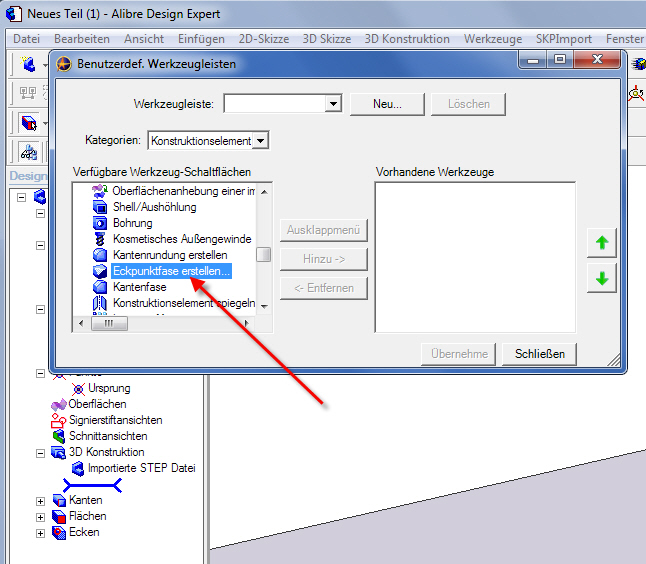Open the Datei menu
This screenshot has height=564, width=646.
(x=26, y=39)
